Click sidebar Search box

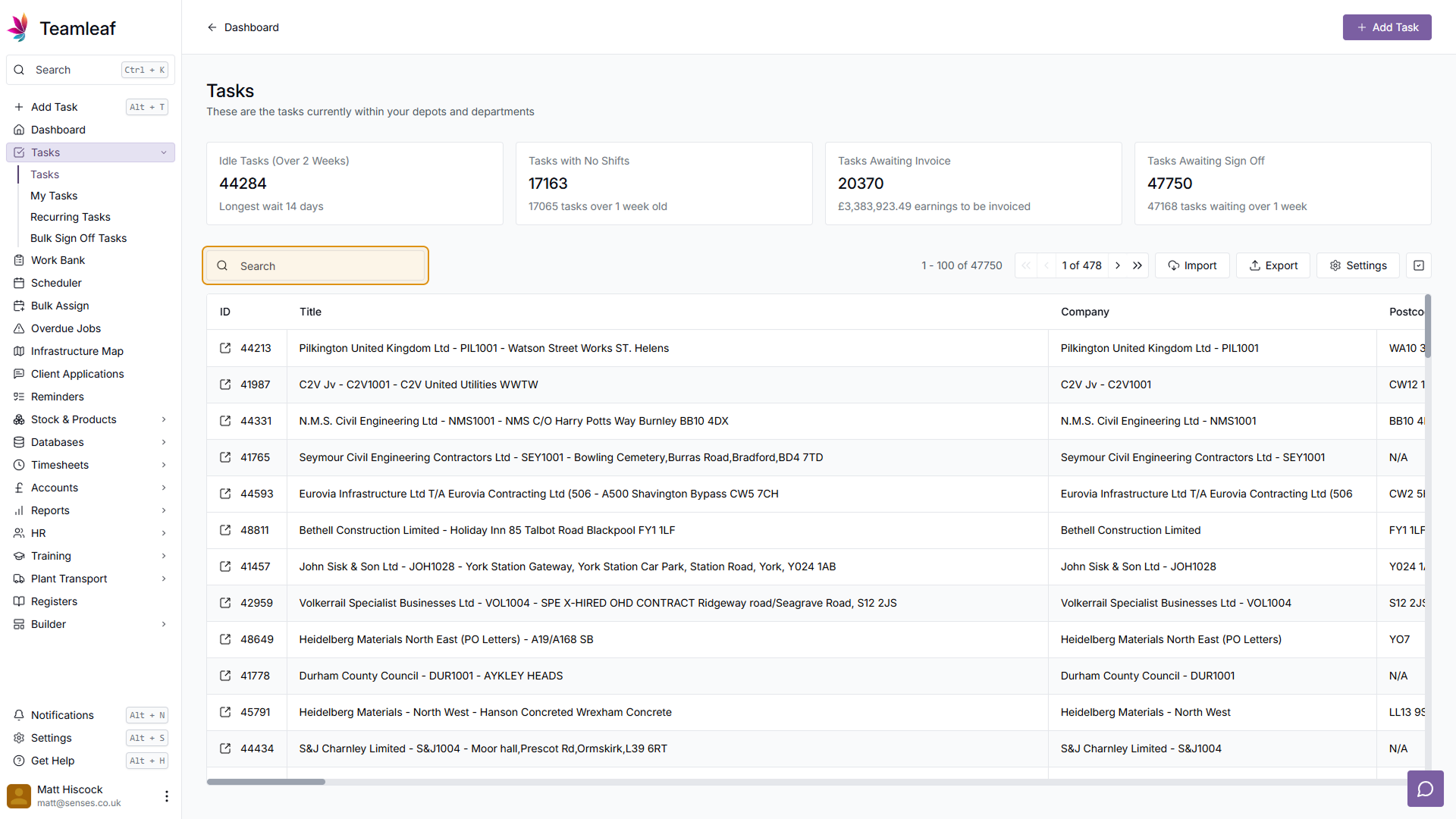[90, 70]
